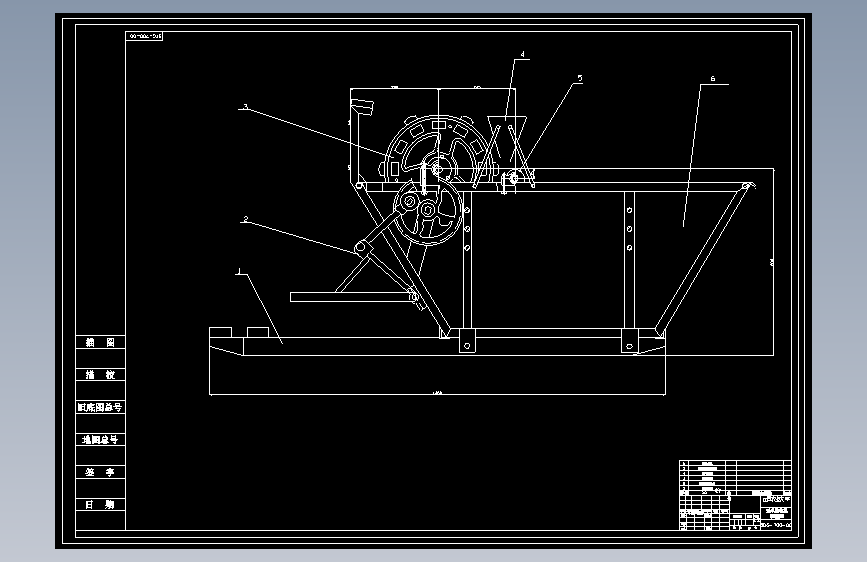This screenshot has width=867, height=562.
Task: Select the 签字 label cell
Action: point(100,472)
